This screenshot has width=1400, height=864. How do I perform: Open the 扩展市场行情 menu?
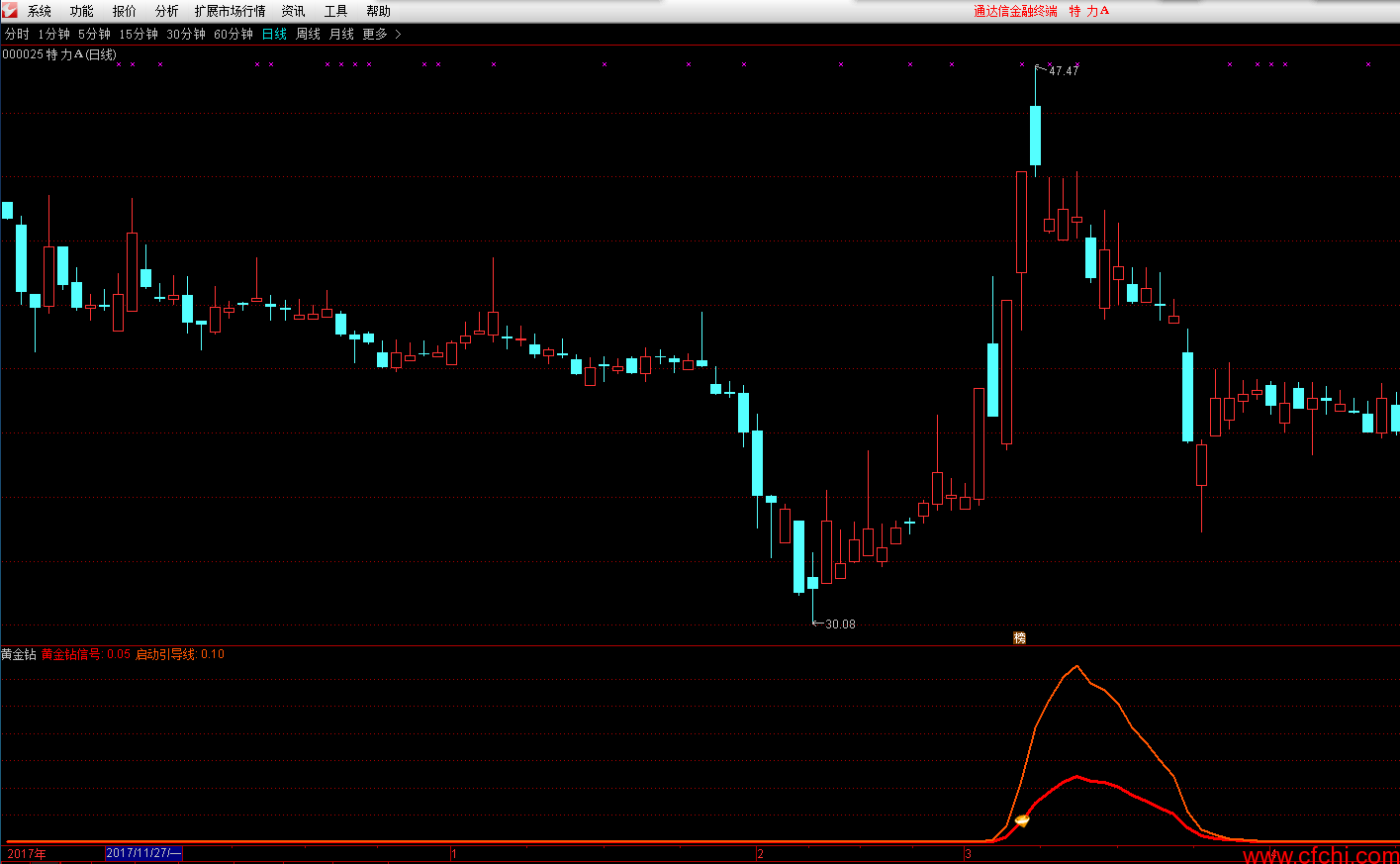click(x=231, y=12)
